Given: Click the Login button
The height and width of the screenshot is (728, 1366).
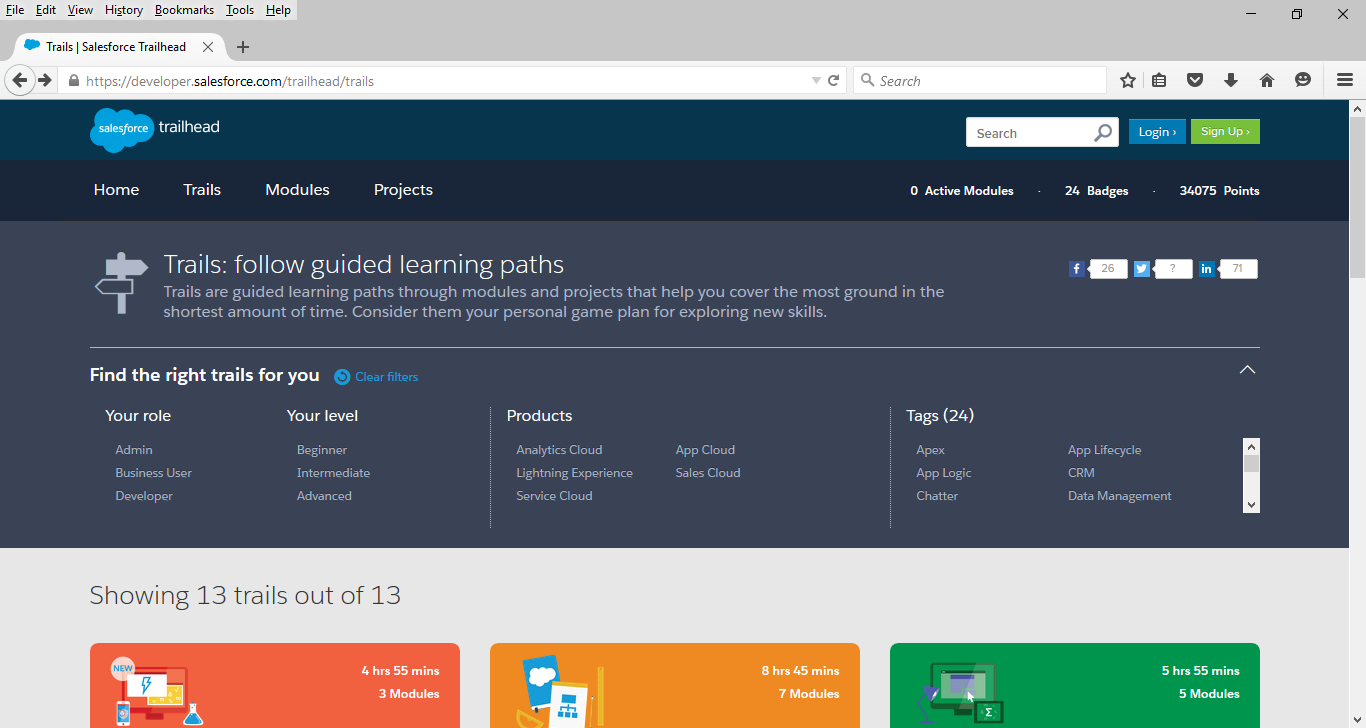Looking at the screenshot, I should point(1157,132).
